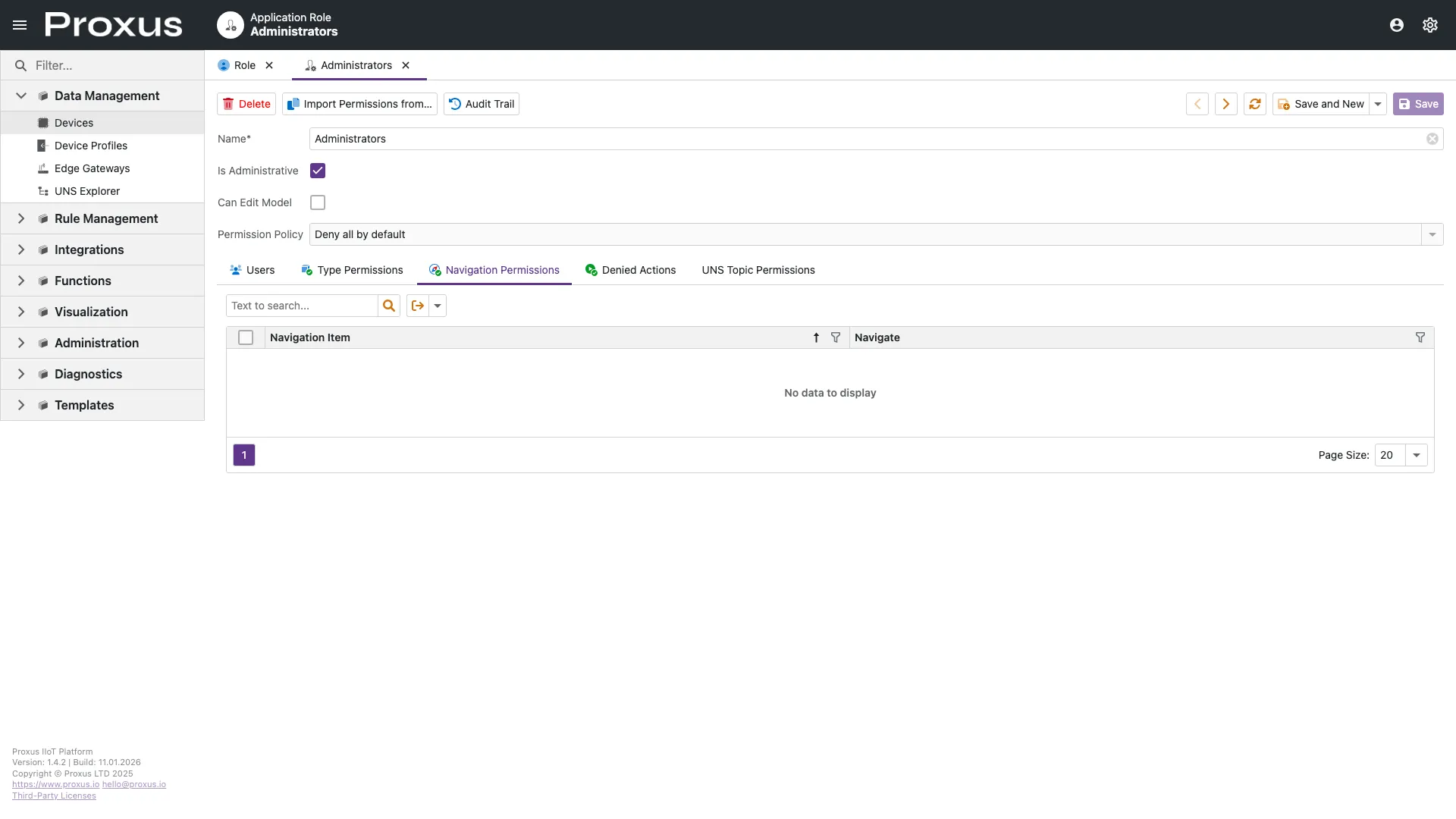
Task: Open the filter icon on the Navigate column
Action: click(1421, 337)
